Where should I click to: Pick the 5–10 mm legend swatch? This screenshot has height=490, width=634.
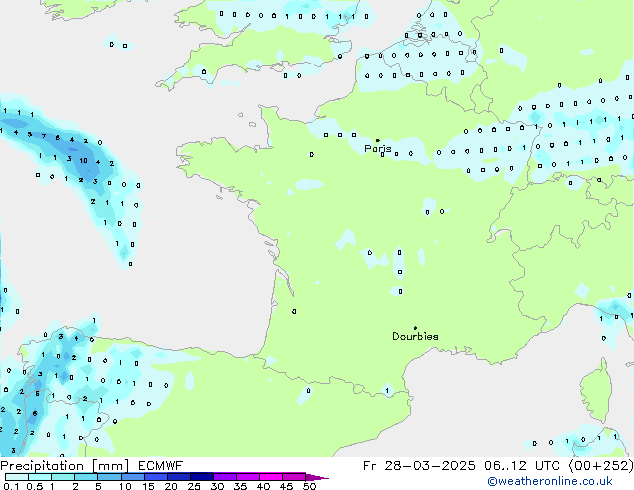[x=109, y=477]
